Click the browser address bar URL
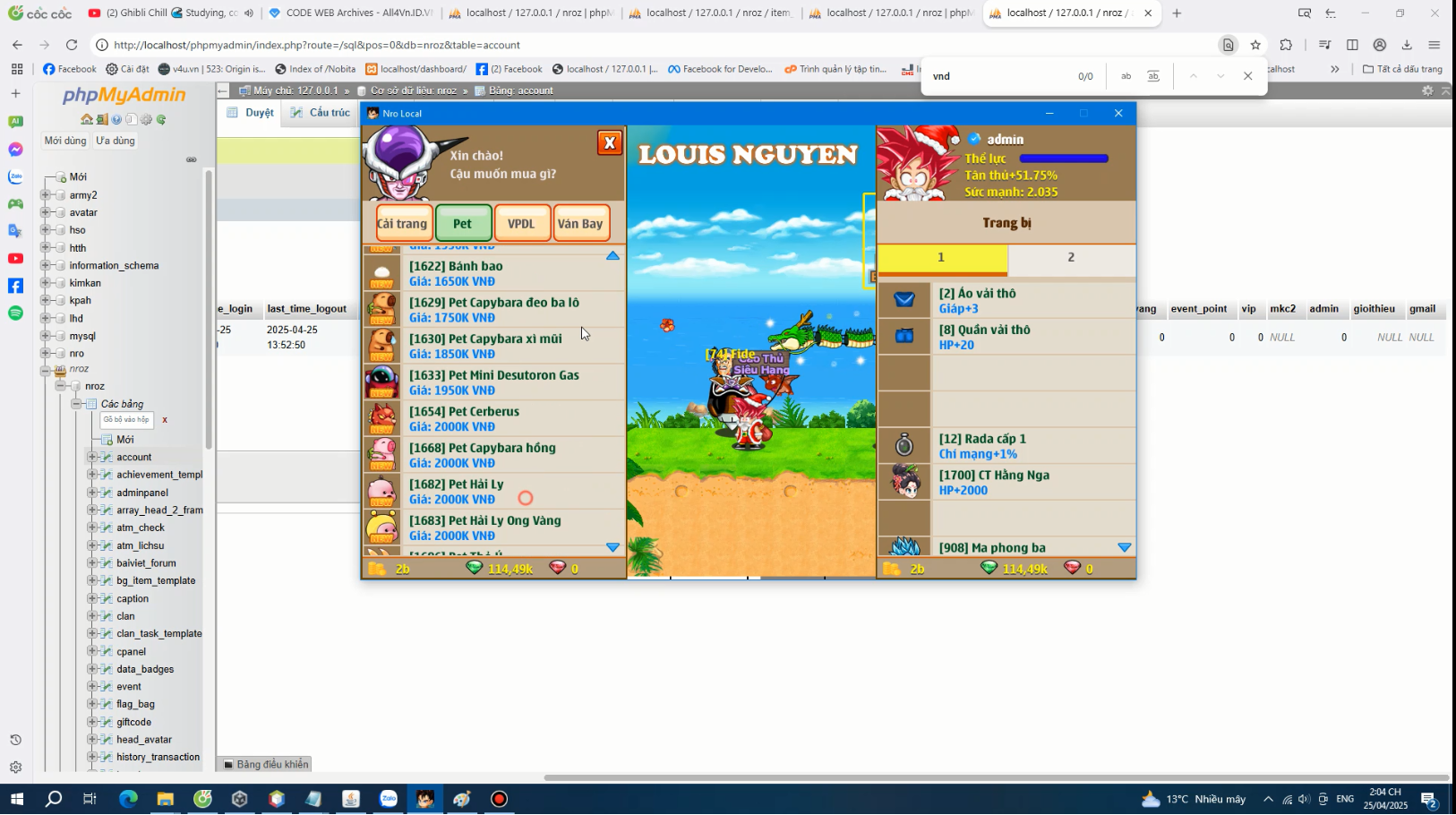The width and height of the screenshot is (1456, 815). 317,45
